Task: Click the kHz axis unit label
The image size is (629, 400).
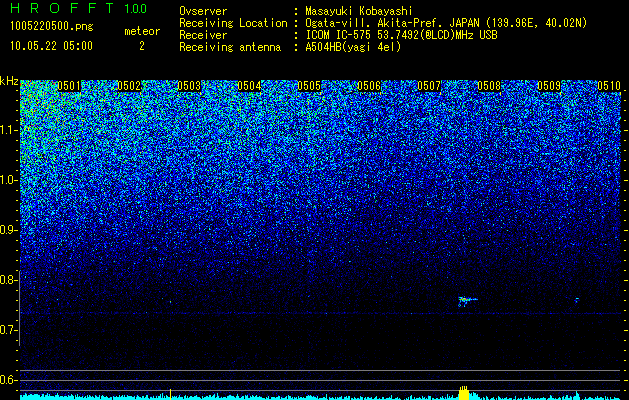Action: [9, 81]
